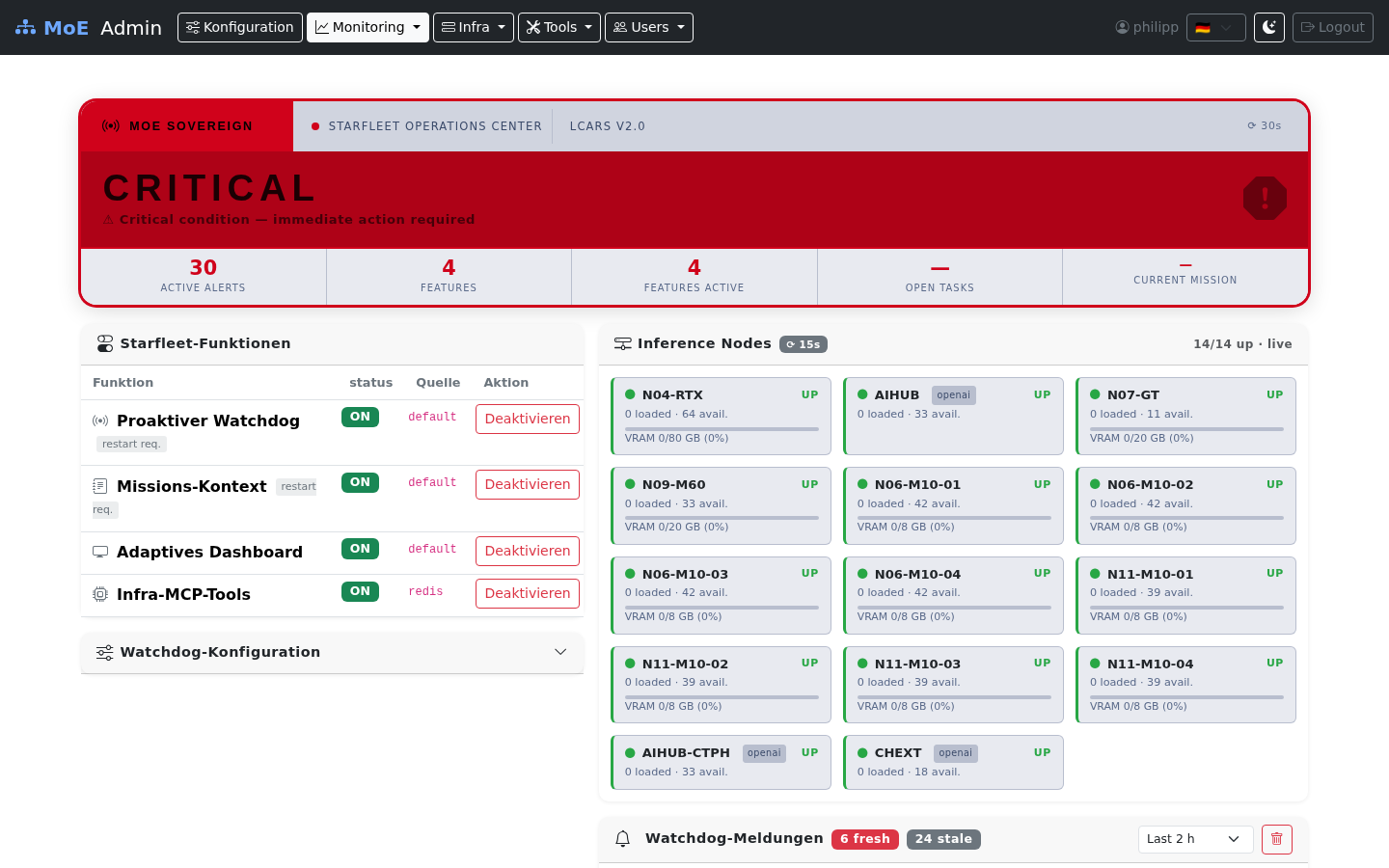
Task: Click the LCARS V2.0 label
Action: [608, 126]
